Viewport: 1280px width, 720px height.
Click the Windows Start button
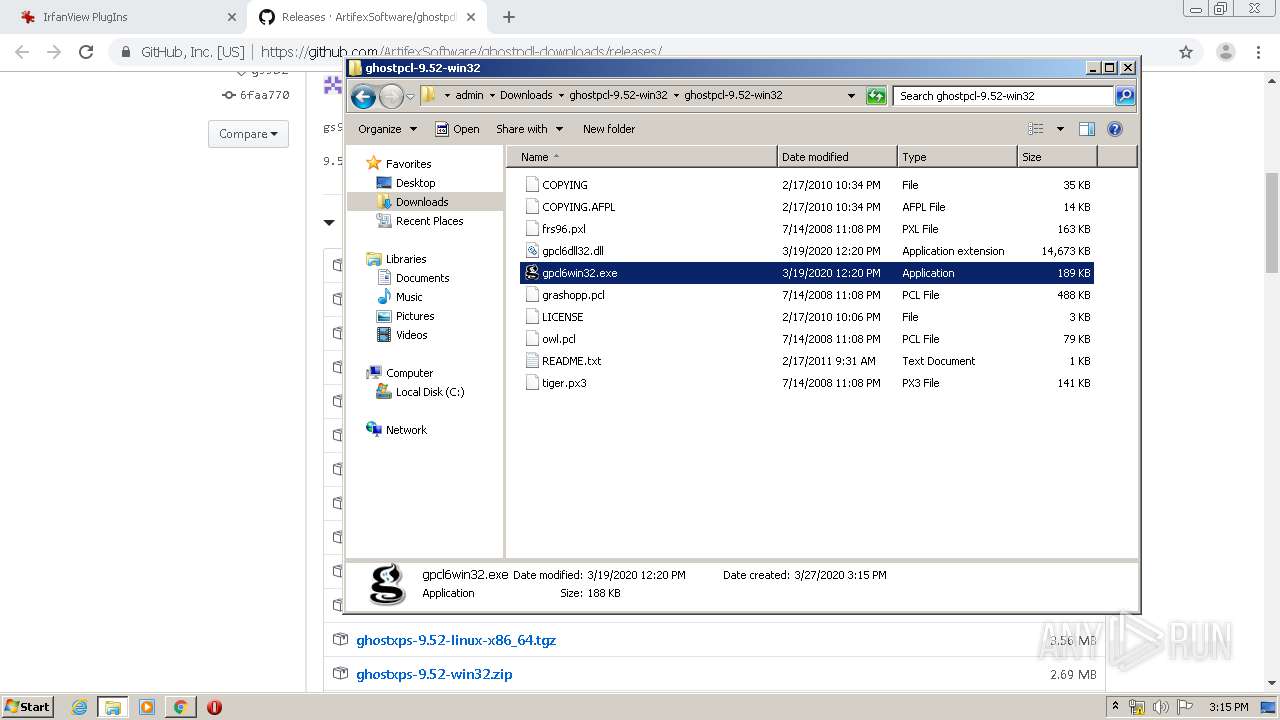point(27,706)
